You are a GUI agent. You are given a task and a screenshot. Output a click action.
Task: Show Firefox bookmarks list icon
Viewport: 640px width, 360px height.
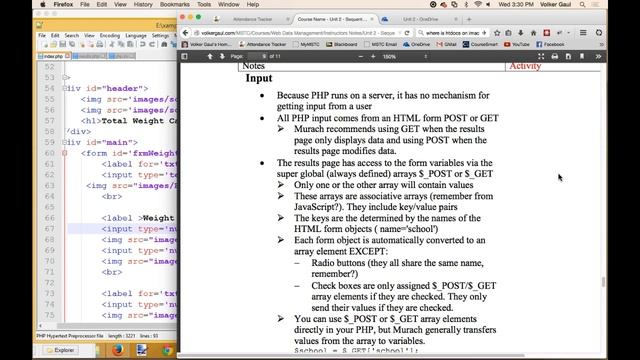click(508, 33)
